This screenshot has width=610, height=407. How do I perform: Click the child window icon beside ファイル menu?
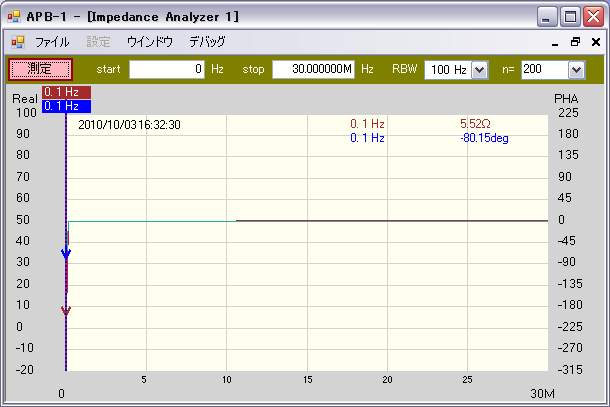[x=17, y=42]
